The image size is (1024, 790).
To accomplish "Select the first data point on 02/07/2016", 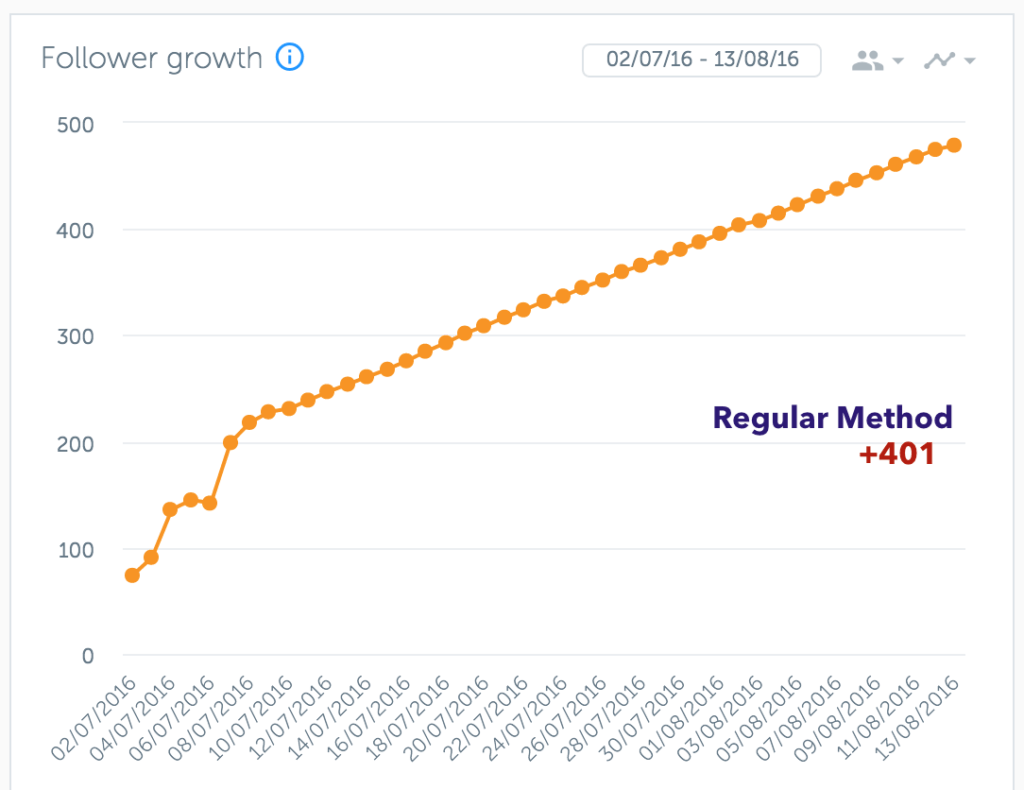I will point(132,575).
